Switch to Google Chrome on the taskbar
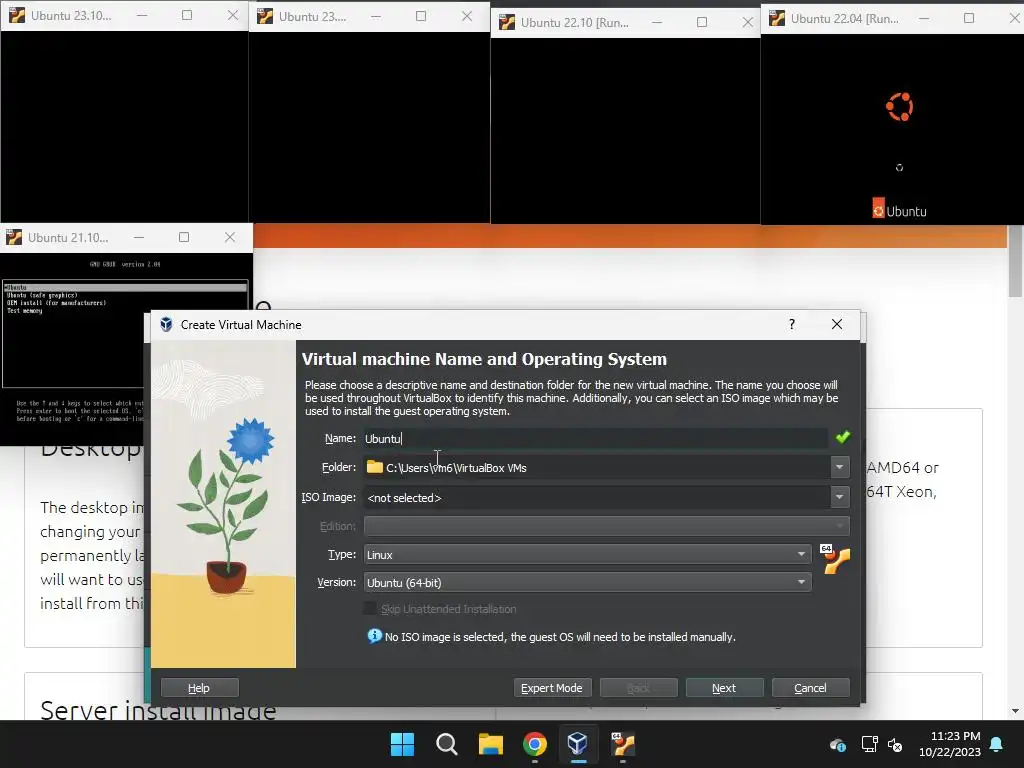This screenshot has width=1024, height=768. [x=535, y=744]
